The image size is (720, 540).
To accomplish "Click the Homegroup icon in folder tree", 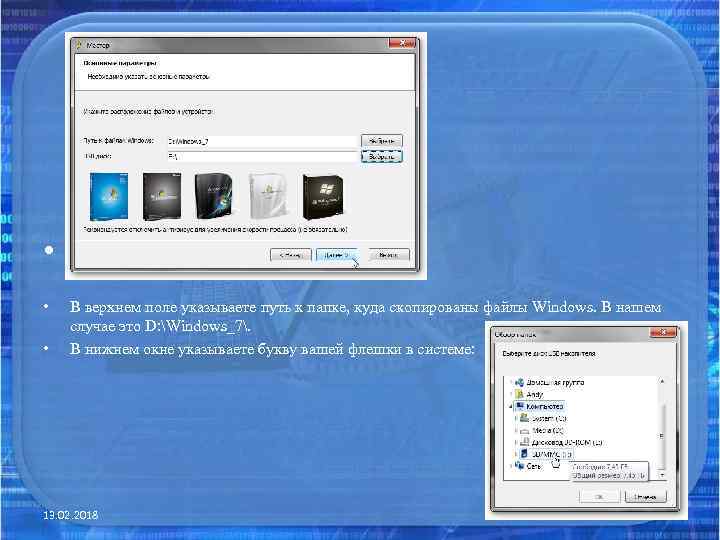I will tap(519, 382).
